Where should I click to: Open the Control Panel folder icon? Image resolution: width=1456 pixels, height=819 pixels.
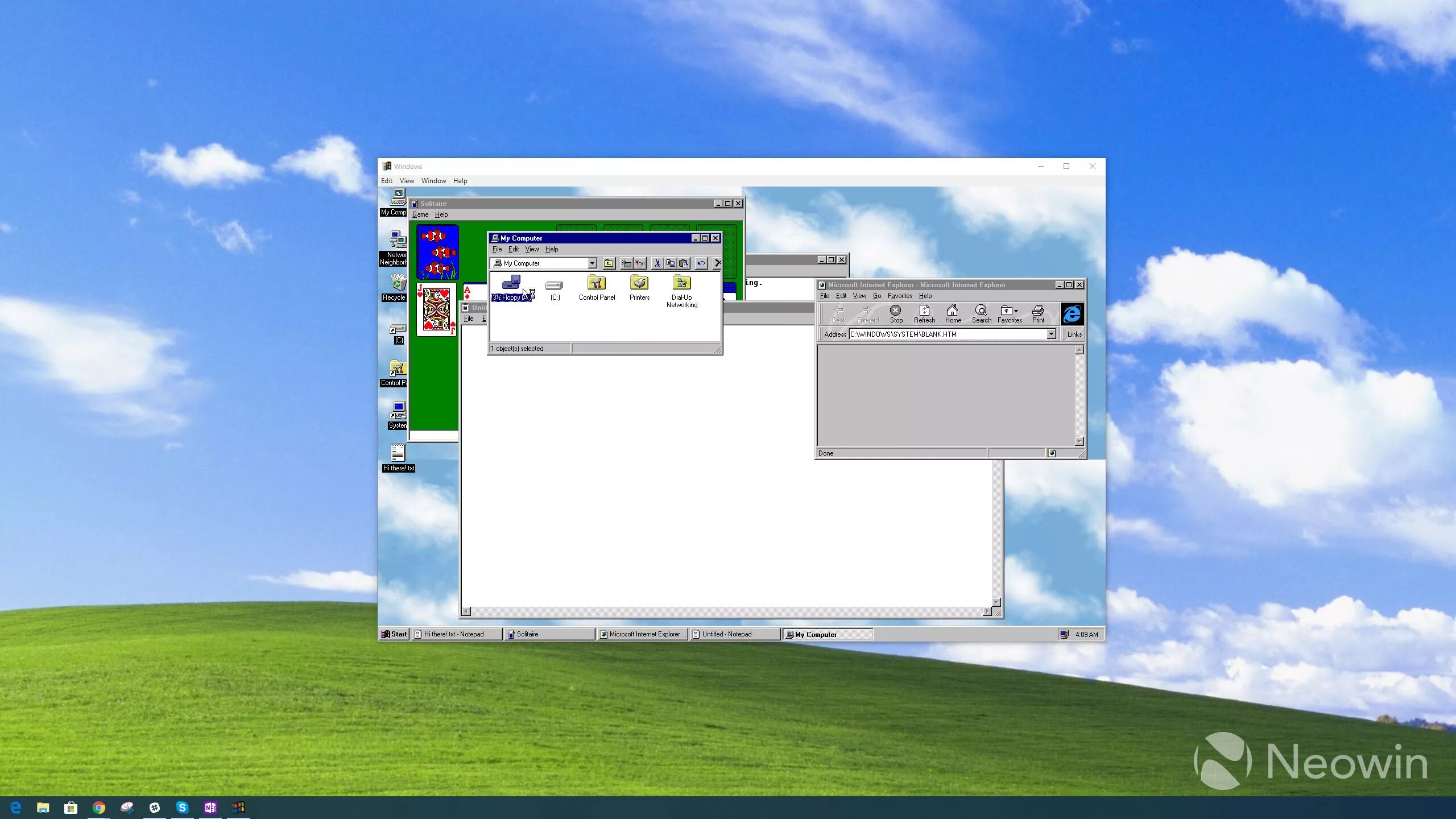(x=596, y=283)
